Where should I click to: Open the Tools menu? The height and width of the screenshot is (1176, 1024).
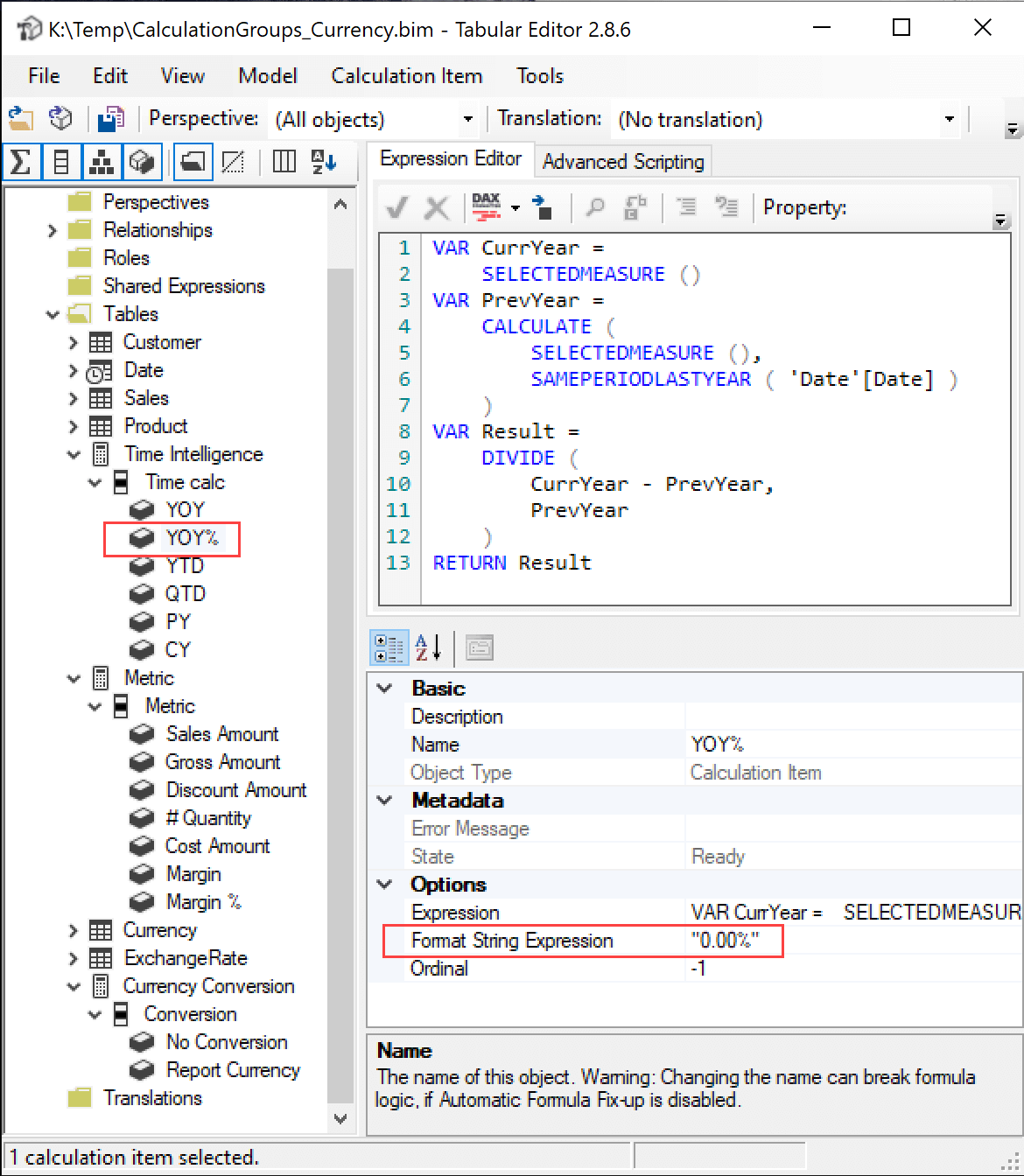point(540,76)
